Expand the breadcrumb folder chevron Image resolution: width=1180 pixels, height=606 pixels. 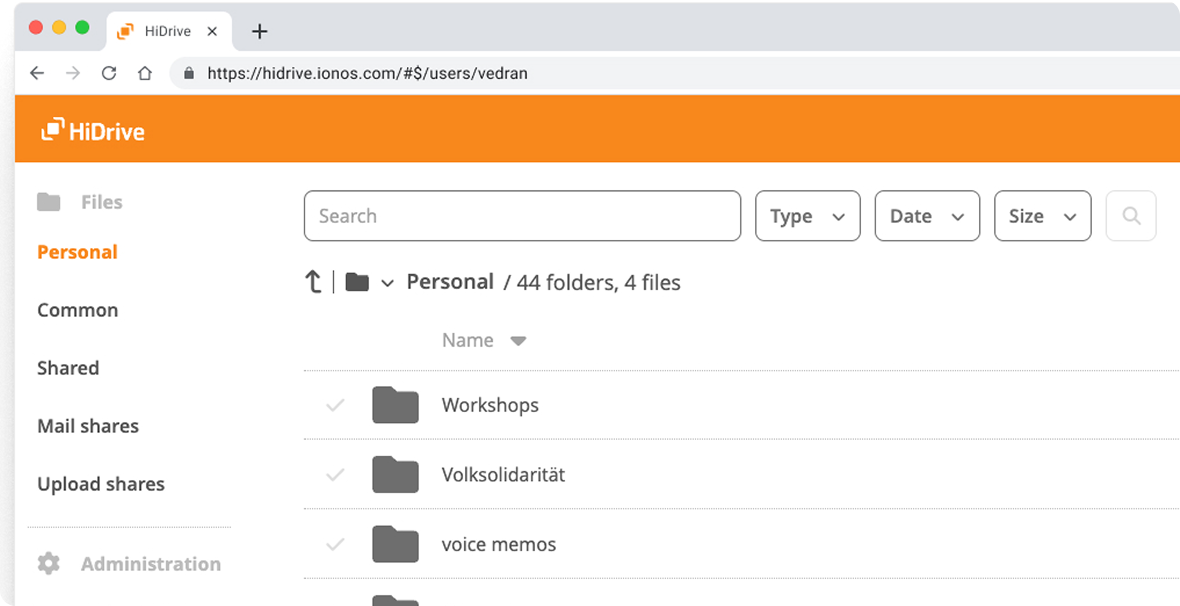(x=388, y=283)
